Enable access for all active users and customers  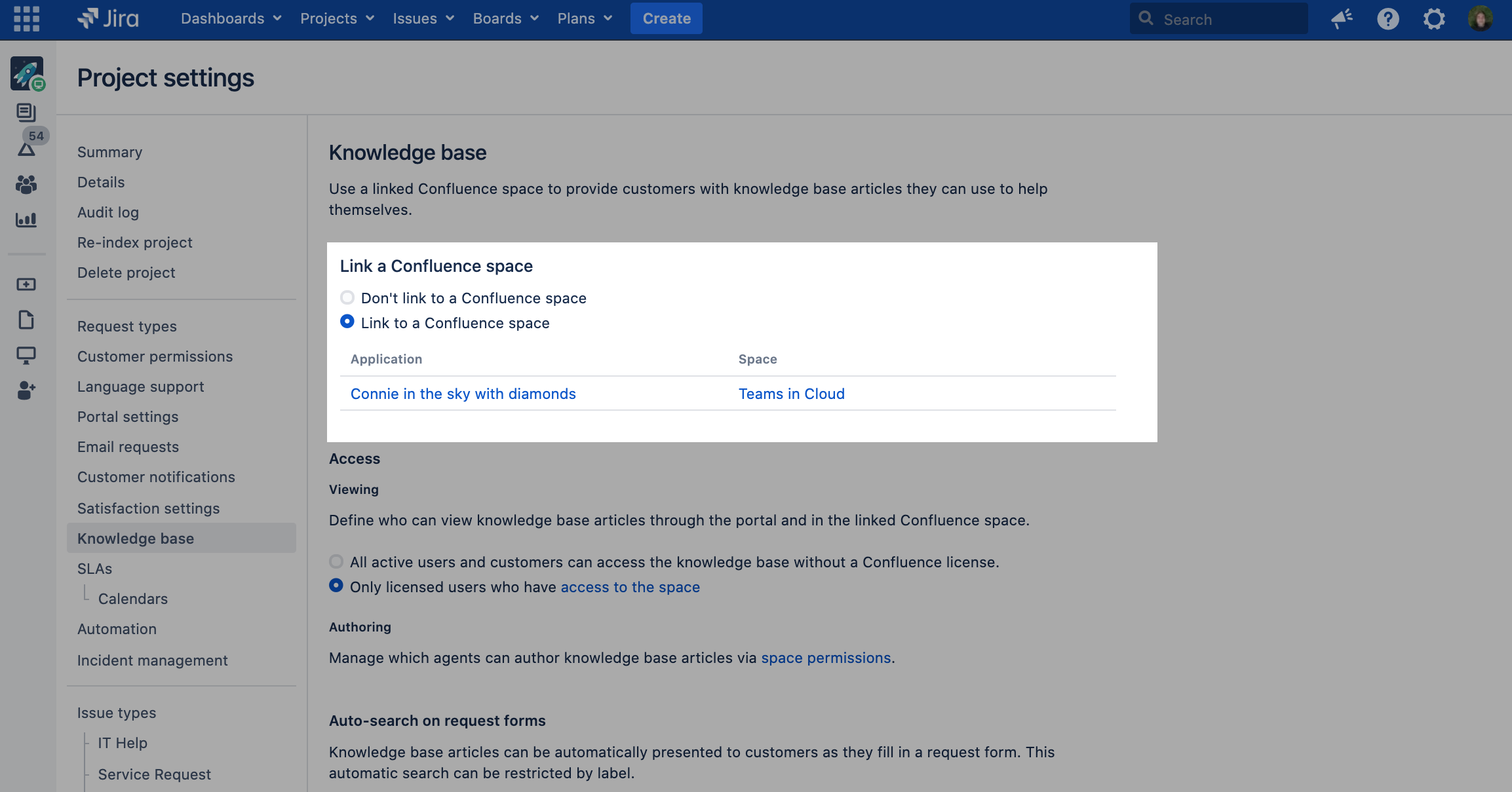[x=336, y=561]
